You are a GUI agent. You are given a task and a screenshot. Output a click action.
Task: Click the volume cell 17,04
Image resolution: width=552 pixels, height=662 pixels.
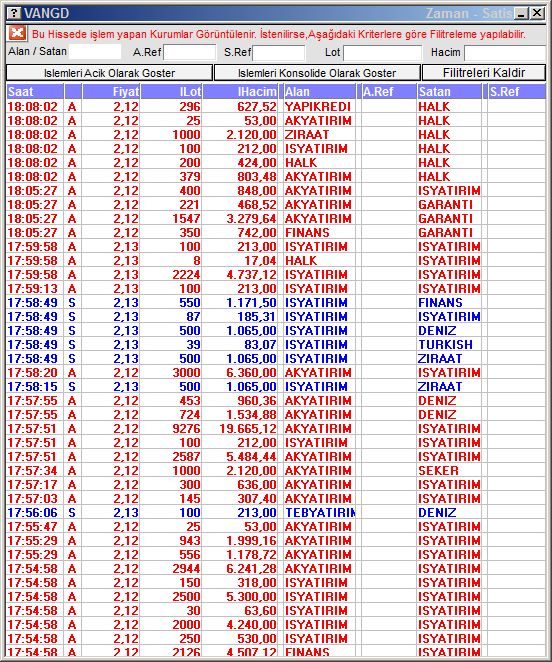coord(240,260)
